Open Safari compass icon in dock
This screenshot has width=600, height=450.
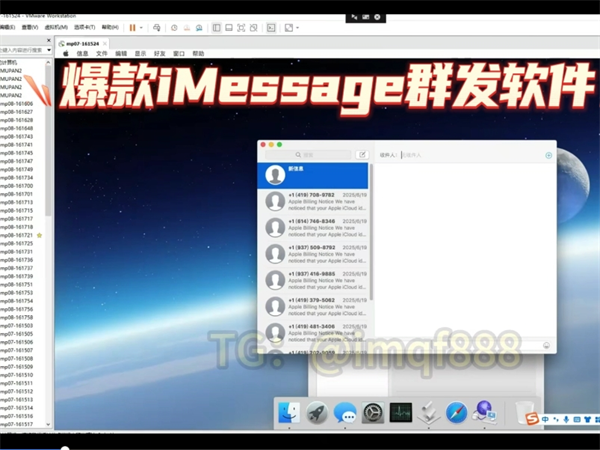click(456, 412)
